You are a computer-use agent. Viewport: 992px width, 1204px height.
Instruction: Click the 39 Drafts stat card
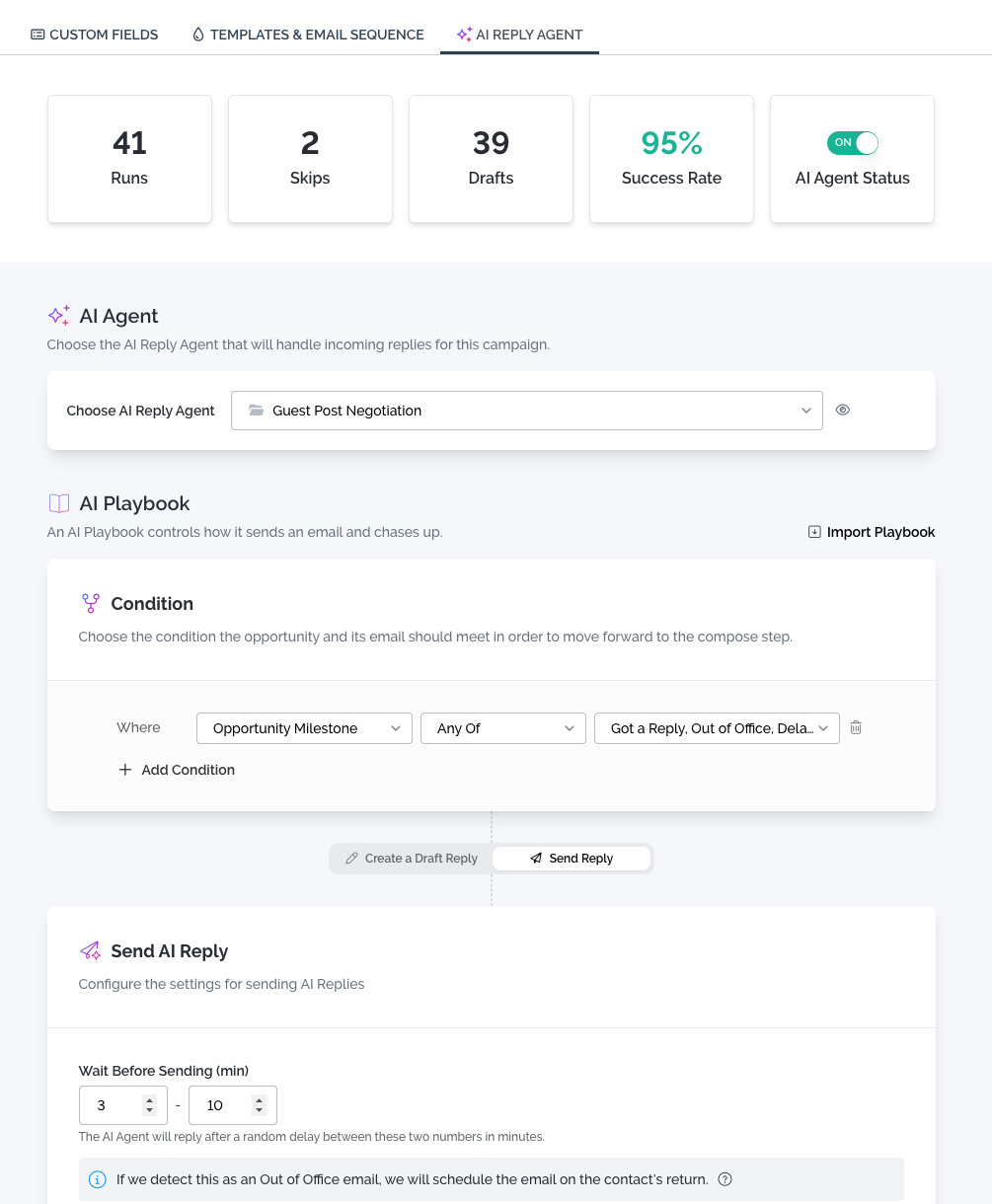(491, 159)
